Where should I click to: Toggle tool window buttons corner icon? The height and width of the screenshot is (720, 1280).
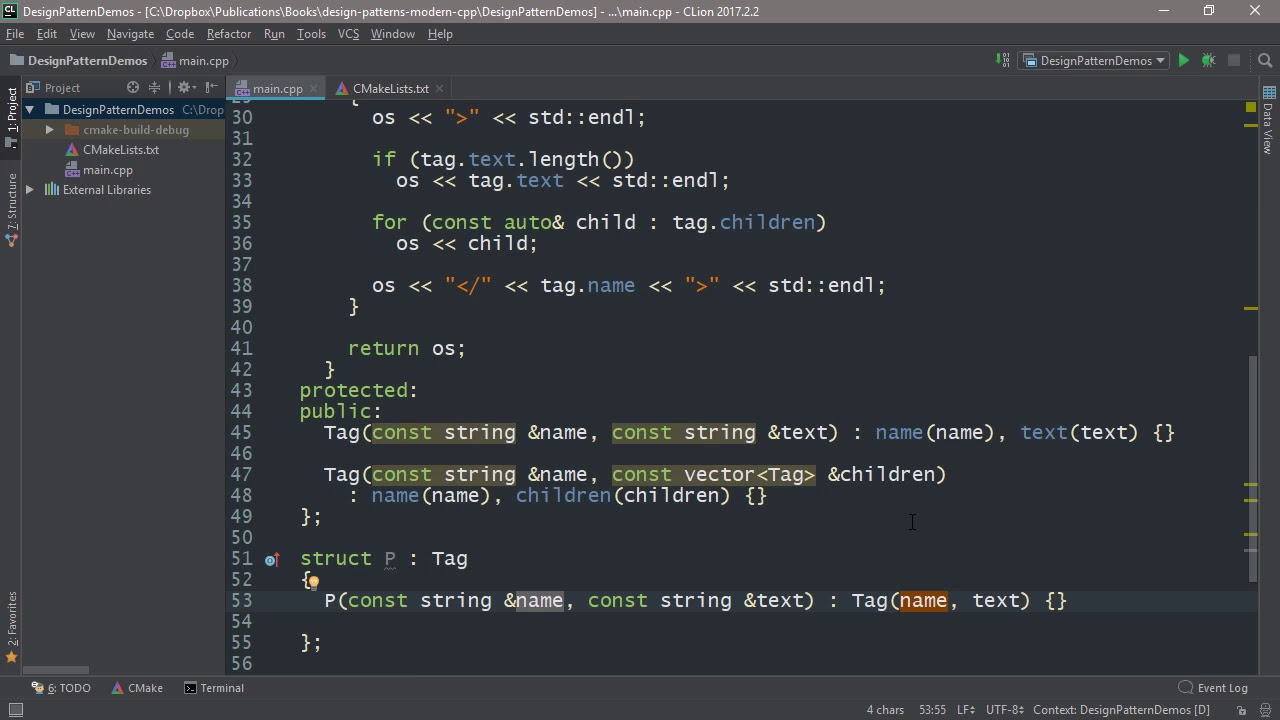tap(15, 710)
